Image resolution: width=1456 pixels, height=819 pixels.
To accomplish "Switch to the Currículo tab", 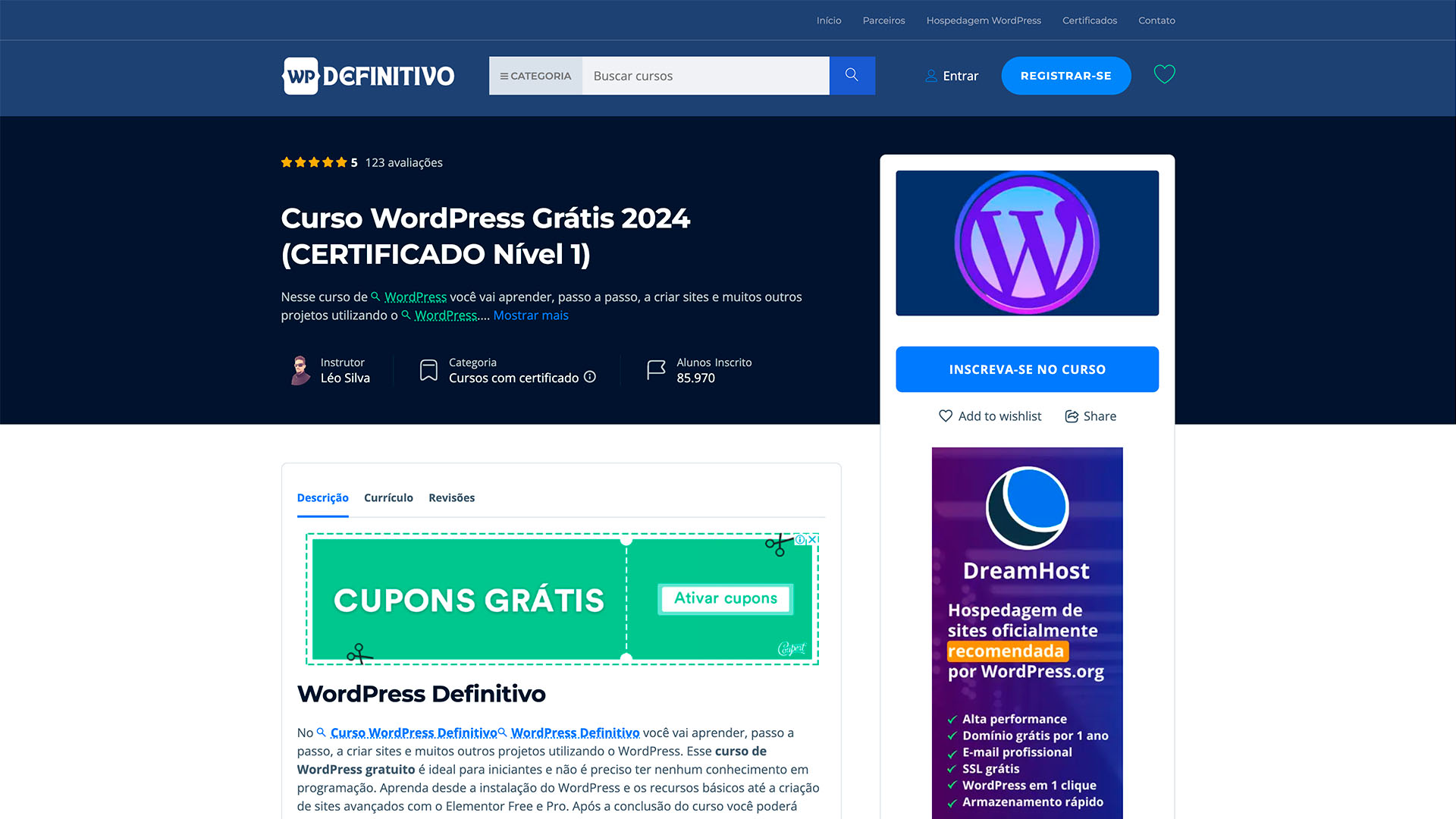I will 388,498.
